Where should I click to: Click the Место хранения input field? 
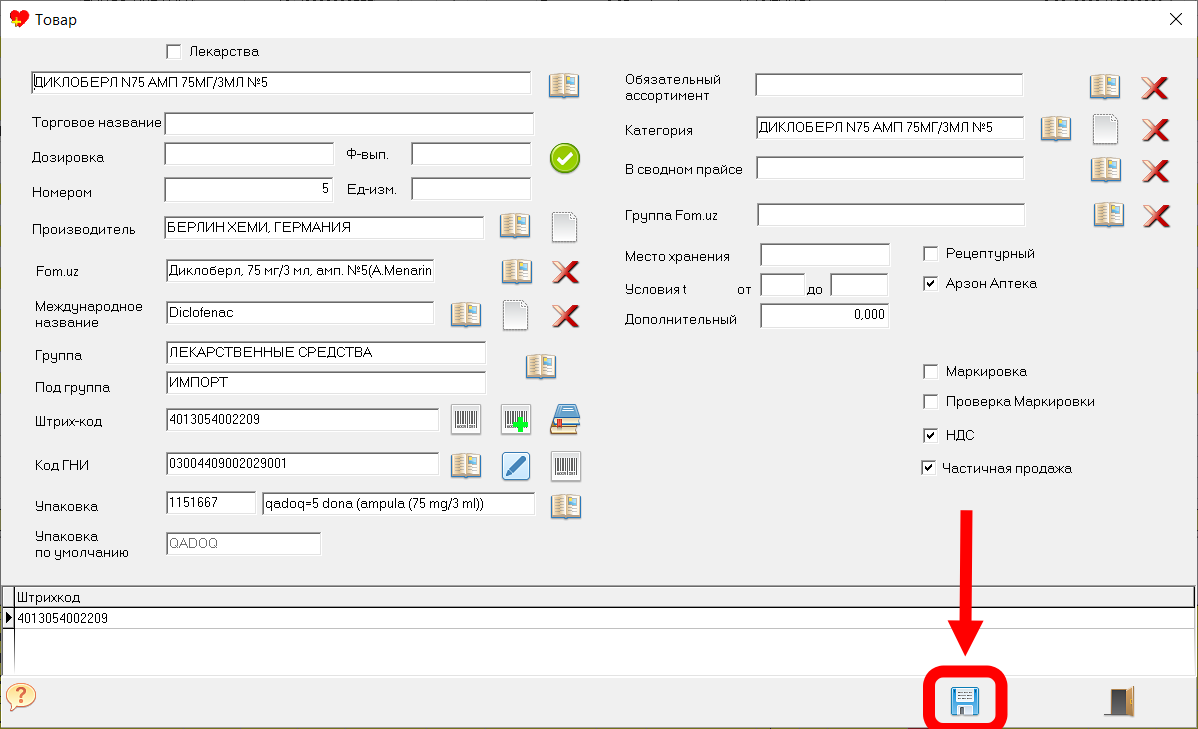click(x=825, y=254)
